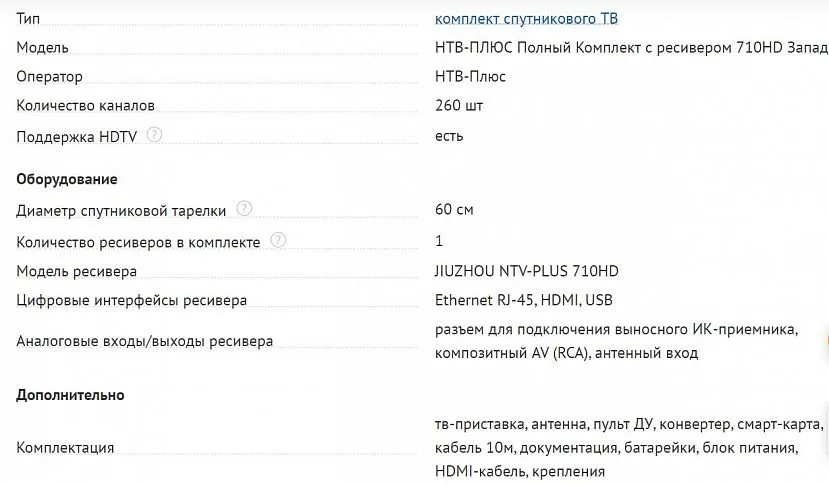Click the help icon next to Поддержка HDTV

coord(154,135)
